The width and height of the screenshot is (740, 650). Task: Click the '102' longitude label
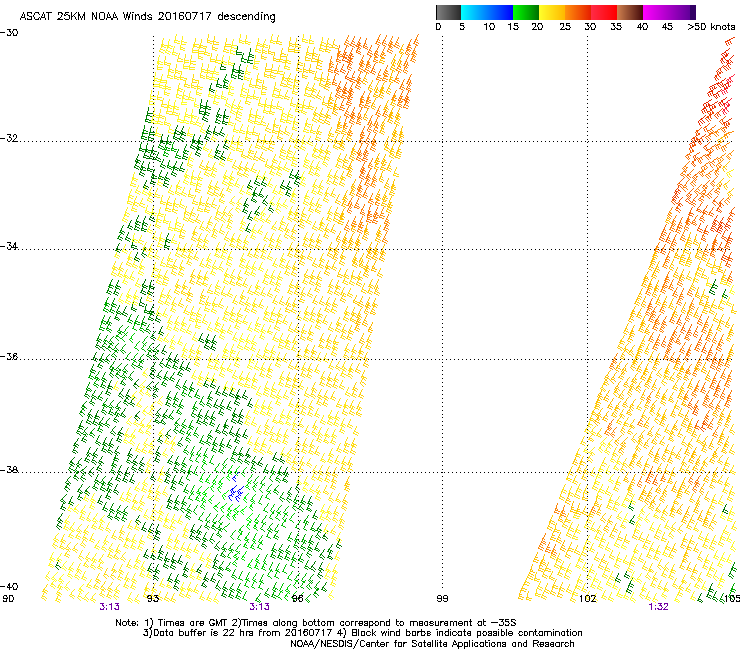(x=588, y=599)
